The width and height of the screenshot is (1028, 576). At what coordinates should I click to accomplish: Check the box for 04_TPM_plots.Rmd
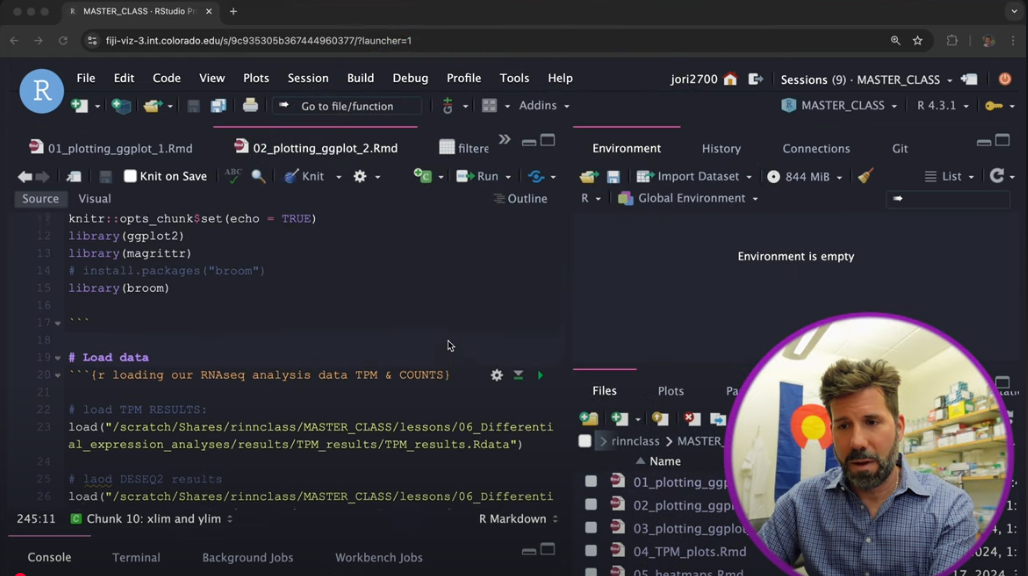pyautogui.click(x=591, y=551)
